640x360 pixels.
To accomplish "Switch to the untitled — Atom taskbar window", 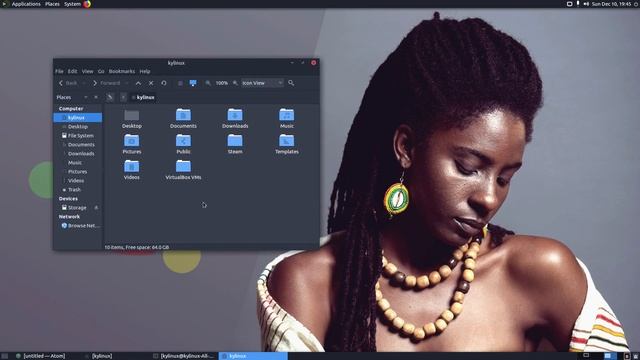I will [40, 356].
